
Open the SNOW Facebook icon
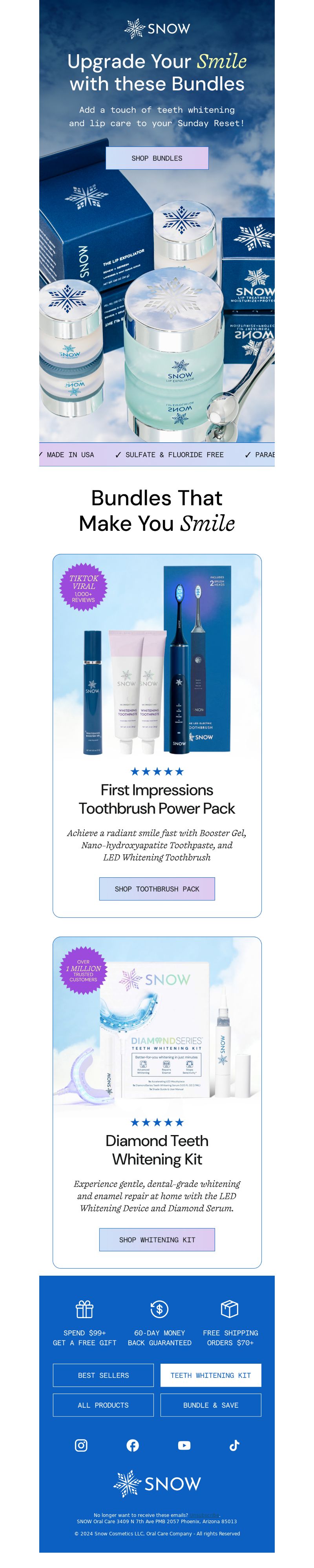click(x=133, y=1445)
